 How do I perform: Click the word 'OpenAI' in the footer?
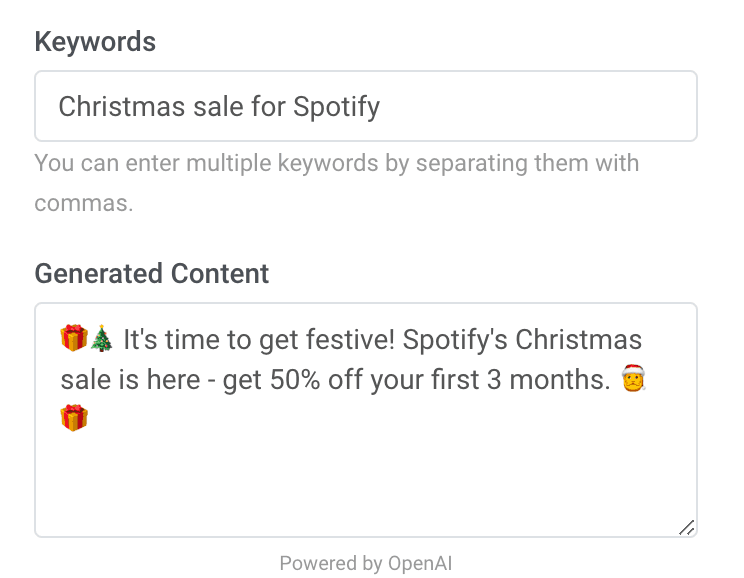pyautogui.click(x=419, y=563)
